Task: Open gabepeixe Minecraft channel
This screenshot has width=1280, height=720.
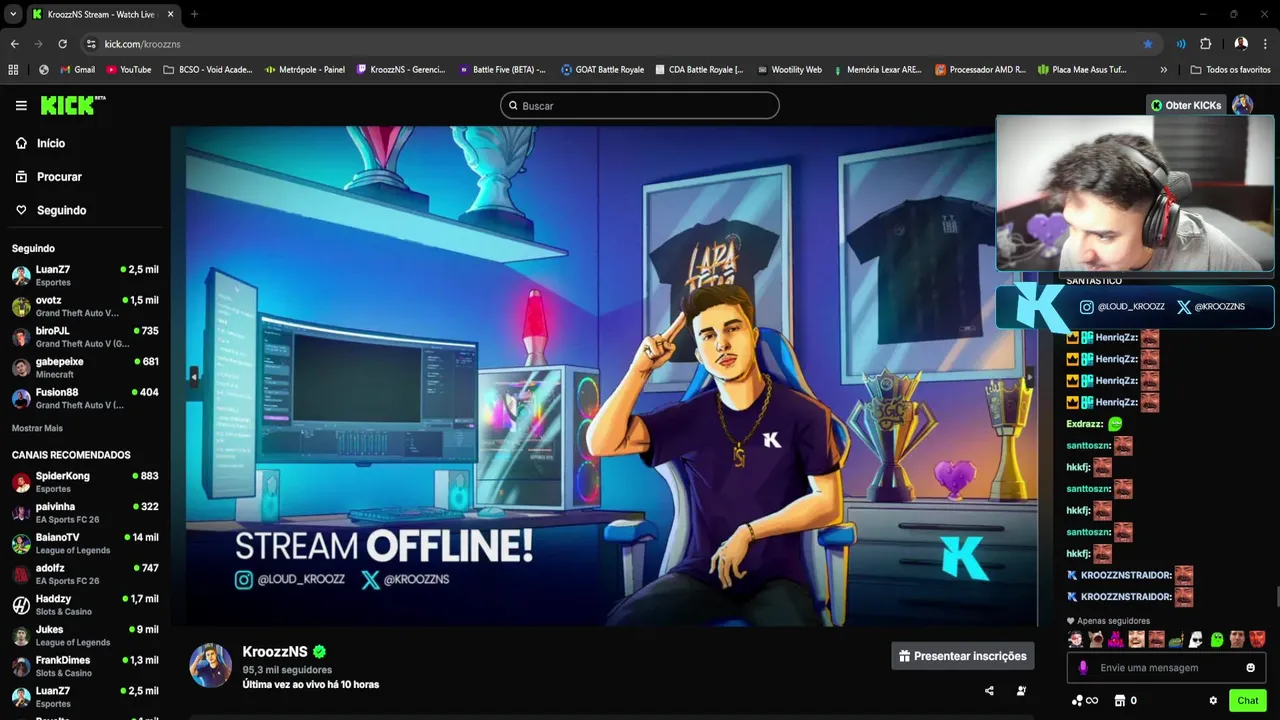Action: pos(85,367)
